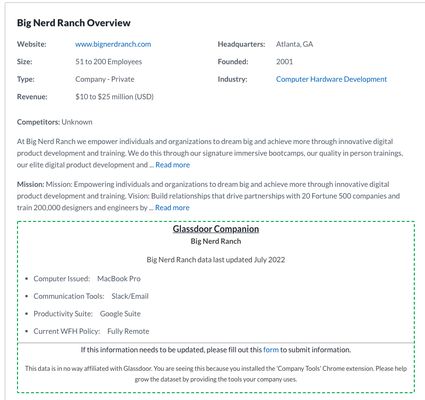Select the Current WFH Policy: label
The height and width of the screenshot is (400, 425).
[x=67, y=331]
